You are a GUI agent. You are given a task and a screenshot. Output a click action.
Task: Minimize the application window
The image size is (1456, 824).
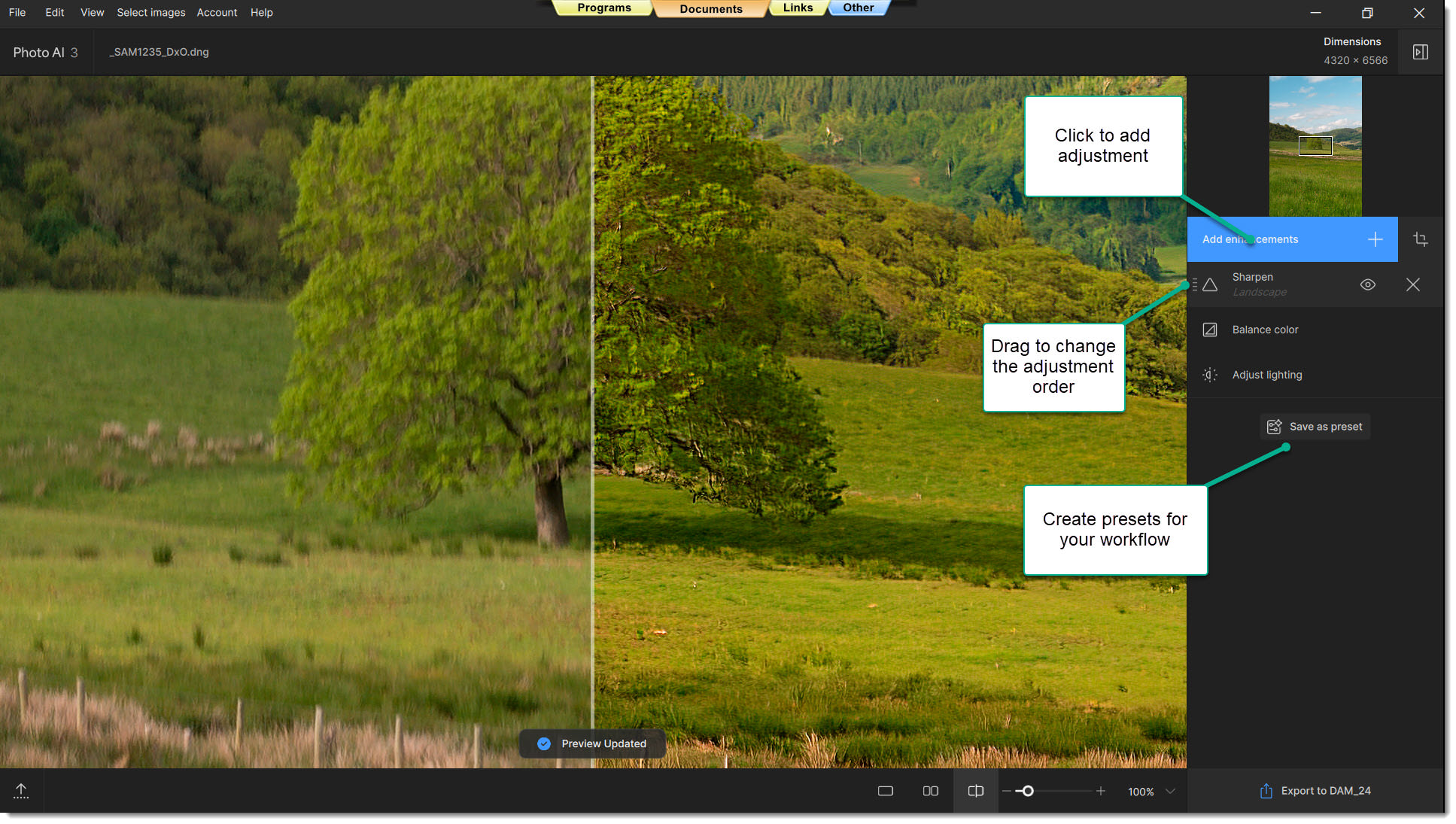[x=1315, y=13]
